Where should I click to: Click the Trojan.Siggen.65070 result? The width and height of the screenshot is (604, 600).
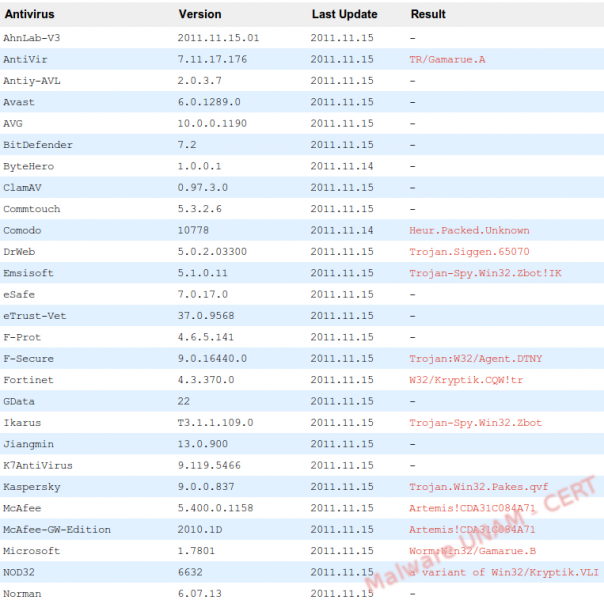469,252
